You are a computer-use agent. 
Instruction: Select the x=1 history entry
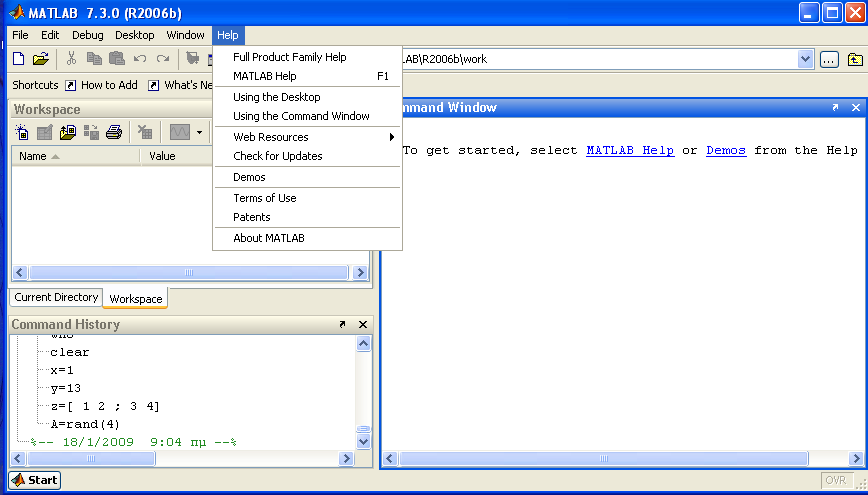point(61,370)
